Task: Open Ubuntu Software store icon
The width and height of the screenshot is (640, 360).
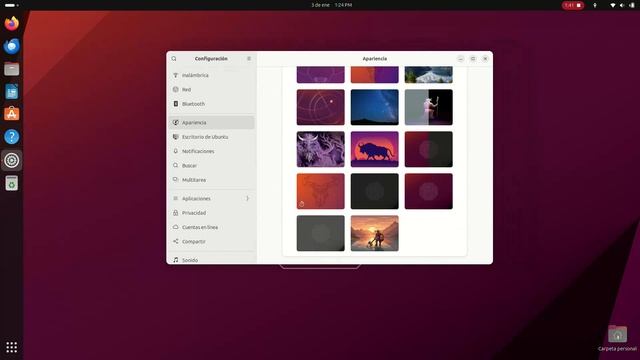Action: coord(11,114)
